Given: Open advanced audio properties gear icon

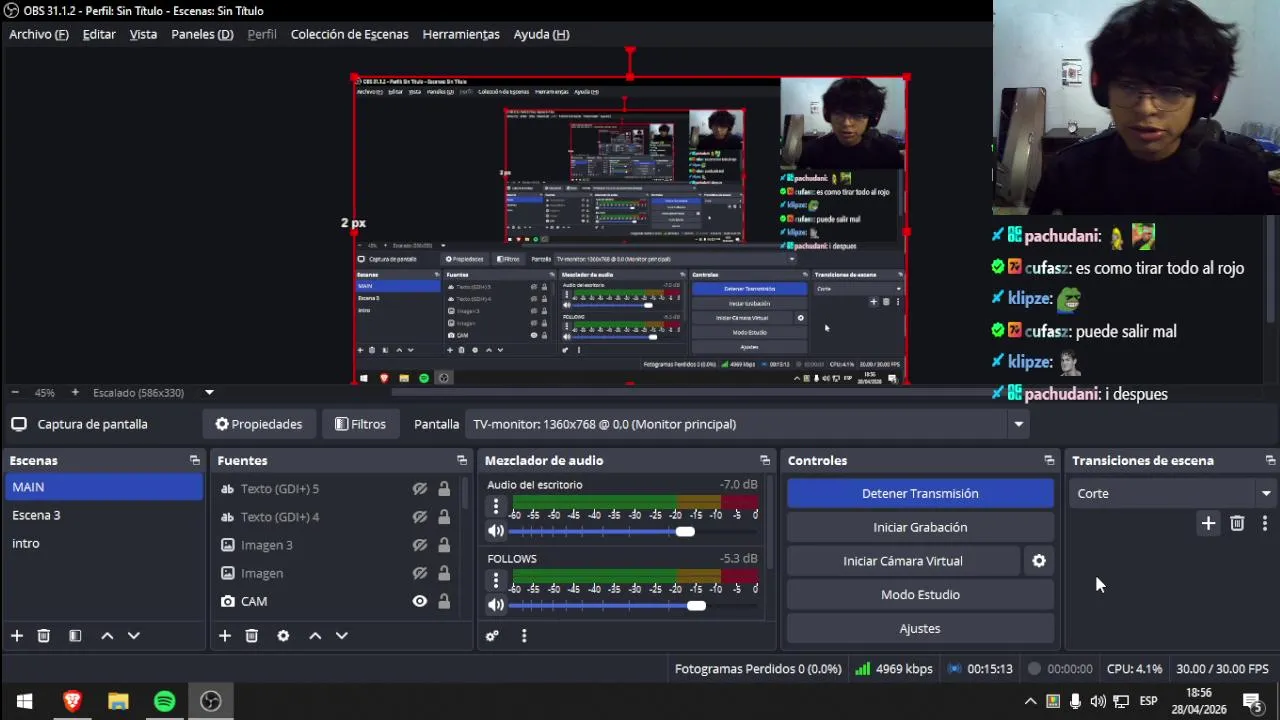Looking at the screenshot, I should point(492,636).
